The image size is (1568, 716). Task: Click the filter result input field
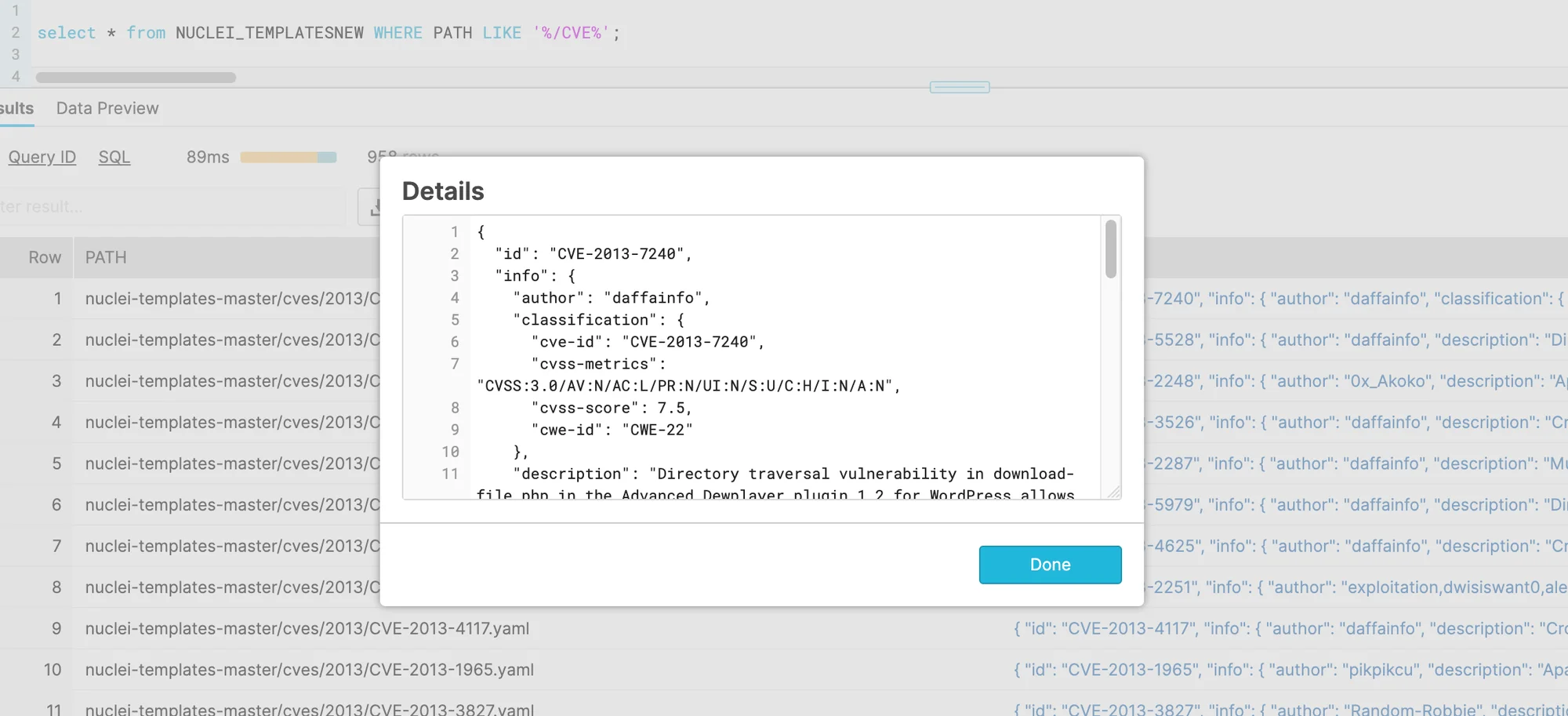click(x=169, y=207)
